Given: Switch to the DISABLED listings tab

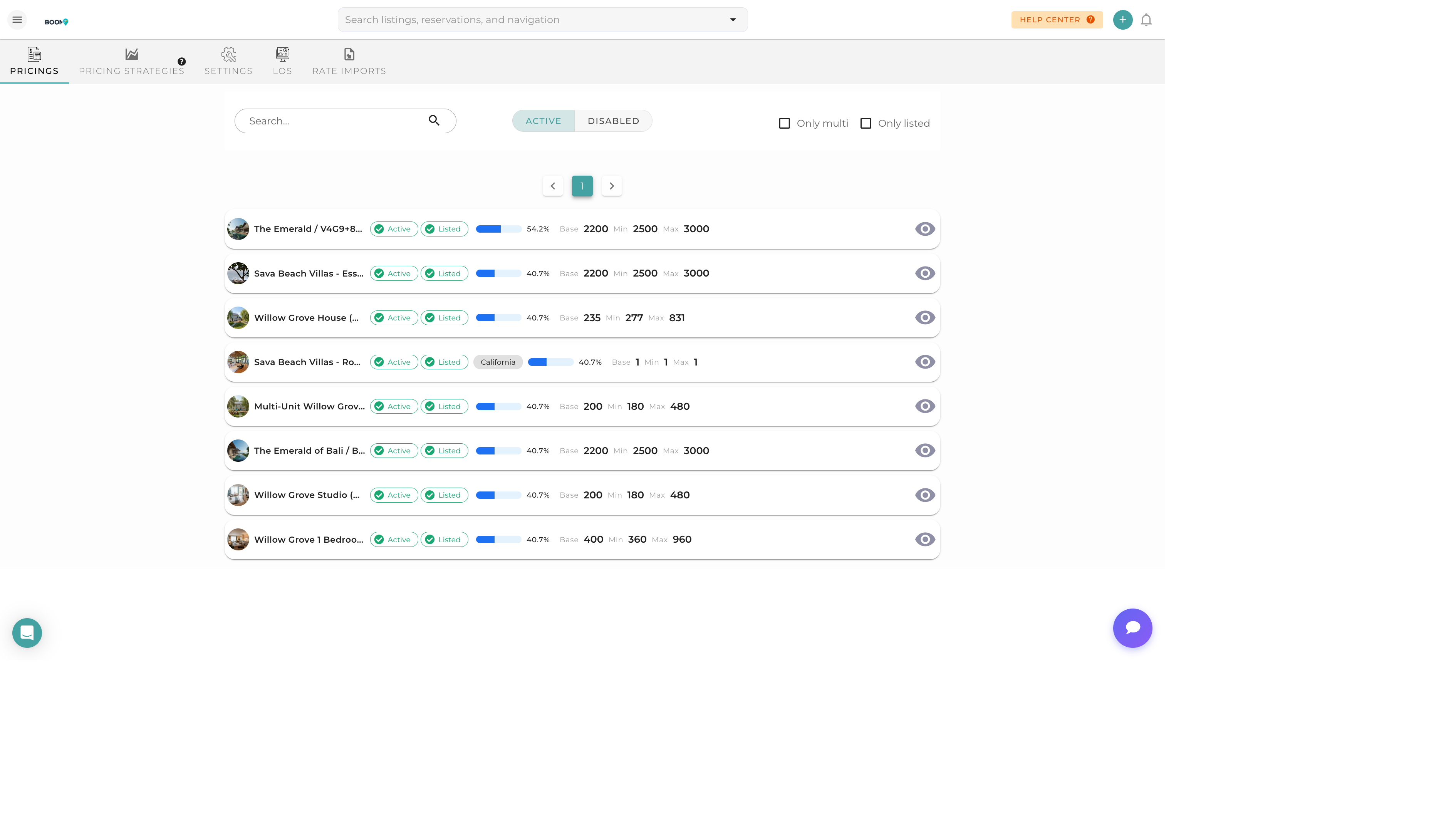Looking at the screenshot, I should [x=613, y=121].
